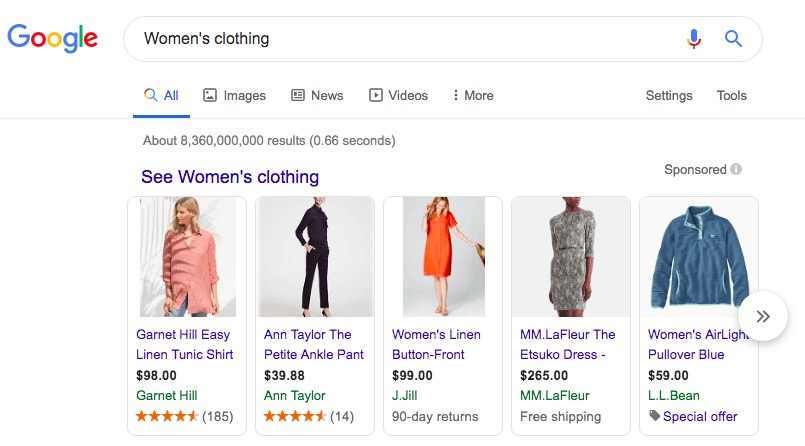Click the $99.00 price
This screenshot has height=446, width=805.
click(x=412, y=376)
